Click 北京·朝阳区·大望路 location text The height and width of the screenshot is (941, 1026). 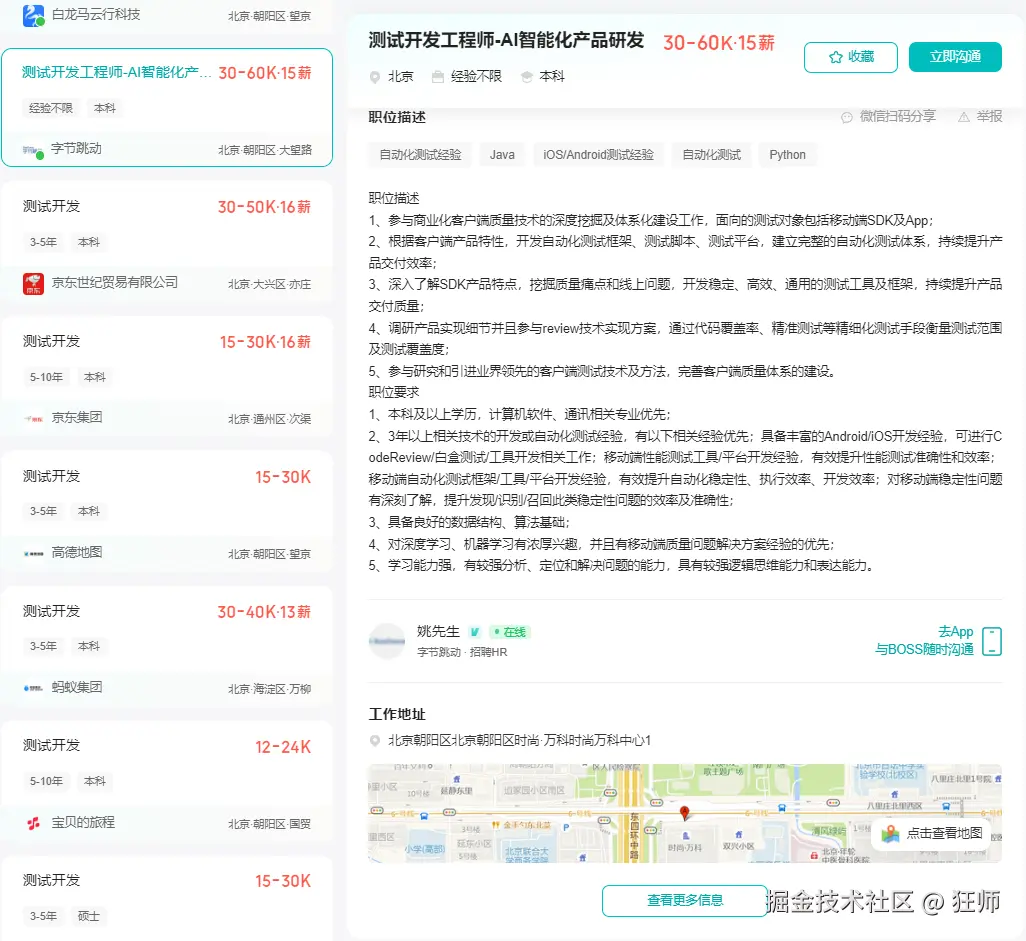[264, 151]
